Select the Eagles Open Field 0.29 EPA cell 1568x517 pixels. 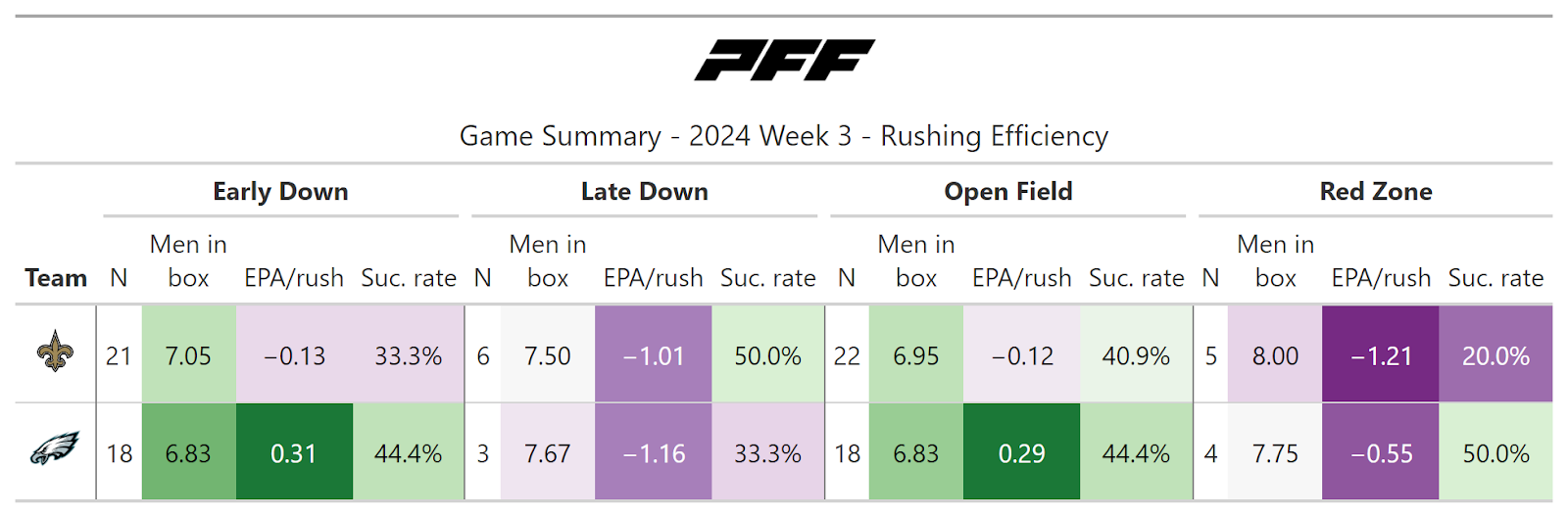[1021, 453]
